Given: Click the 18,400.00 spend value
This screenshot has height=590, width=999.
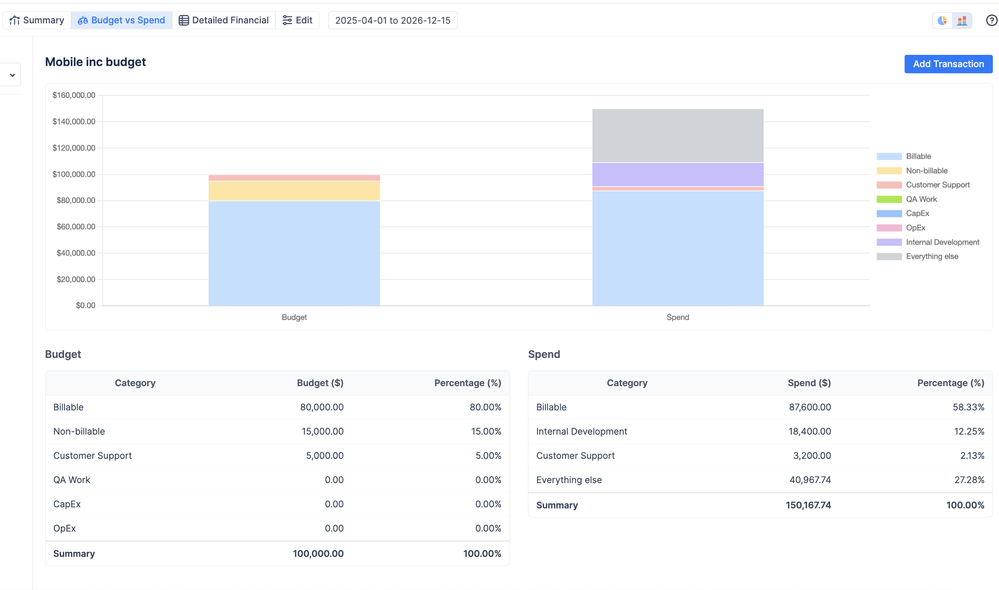Looking at the screenshot, I should (810, 431).
